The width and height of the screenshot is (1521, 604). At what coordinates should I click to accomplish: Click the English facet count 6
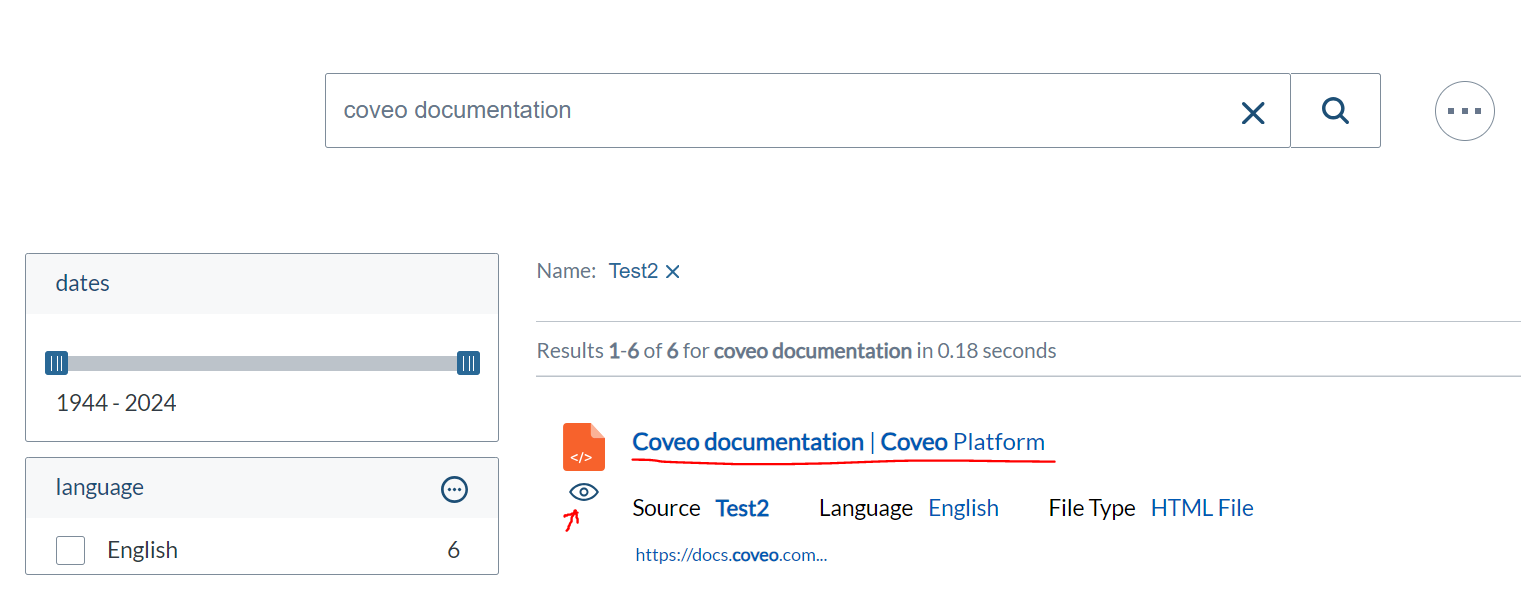coord(454,550)
